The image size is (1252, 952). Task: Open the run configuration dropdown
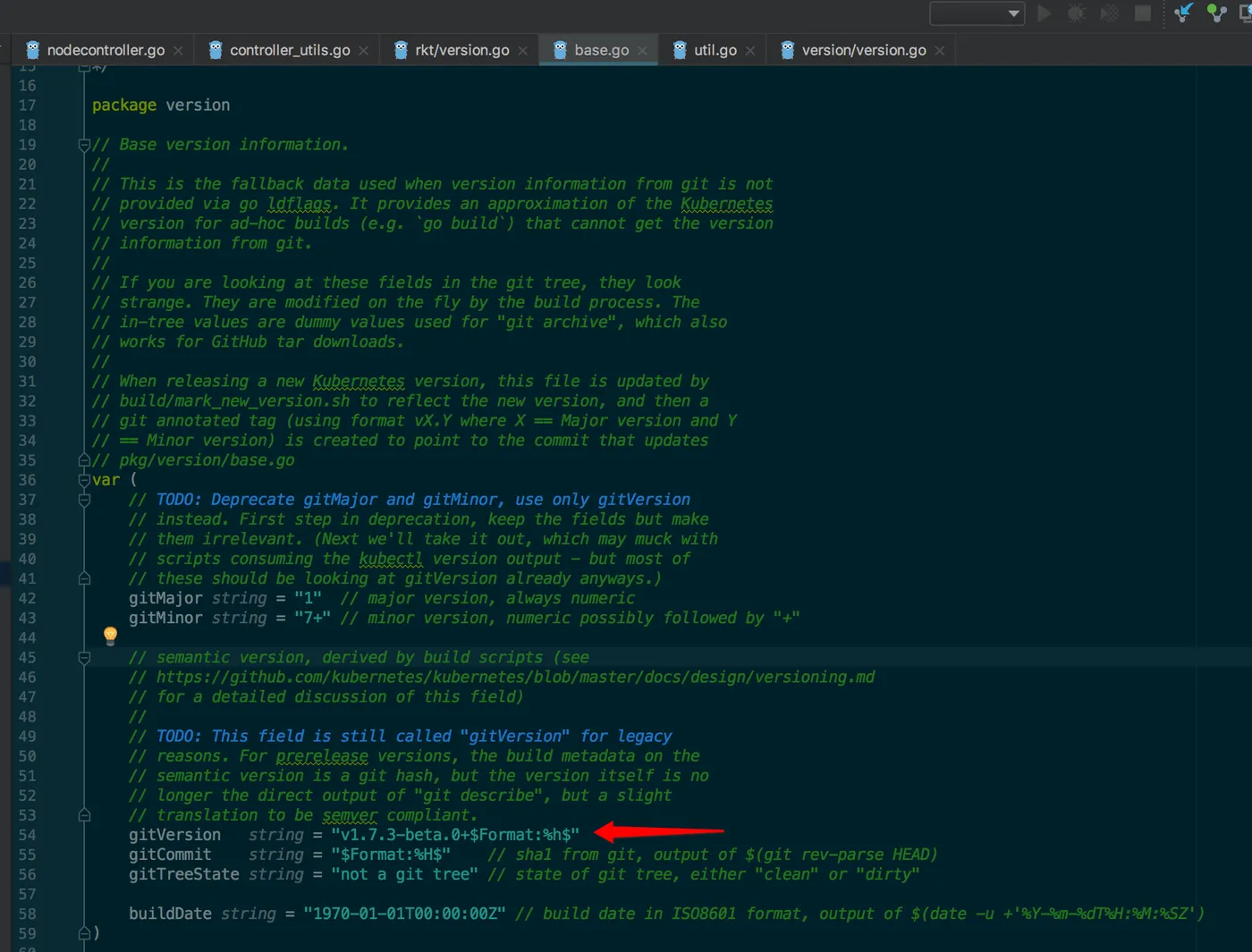[977, 13]
